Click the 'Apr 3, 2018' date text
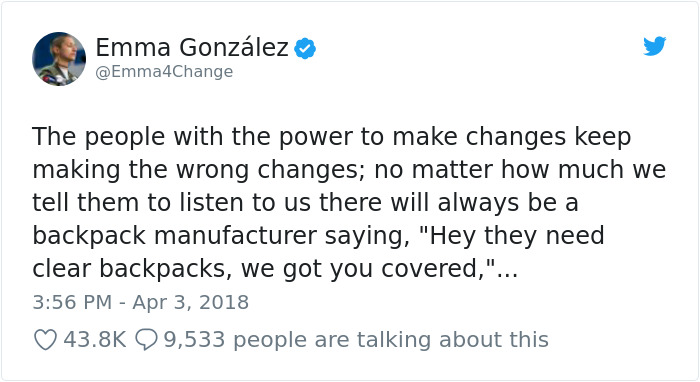This screenshot has height=382, width=700. (191, 303)
